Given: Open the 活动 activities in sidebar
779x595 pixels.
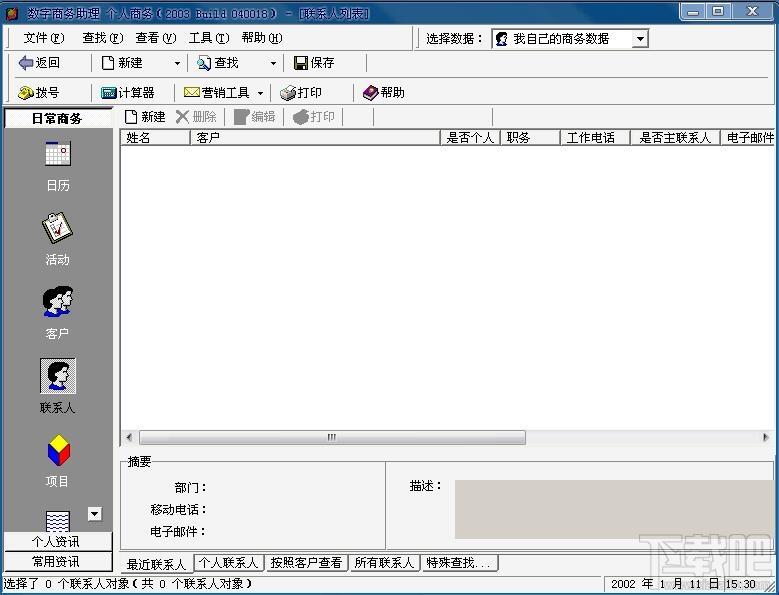Looking at the screenshot, I should 58,239.
